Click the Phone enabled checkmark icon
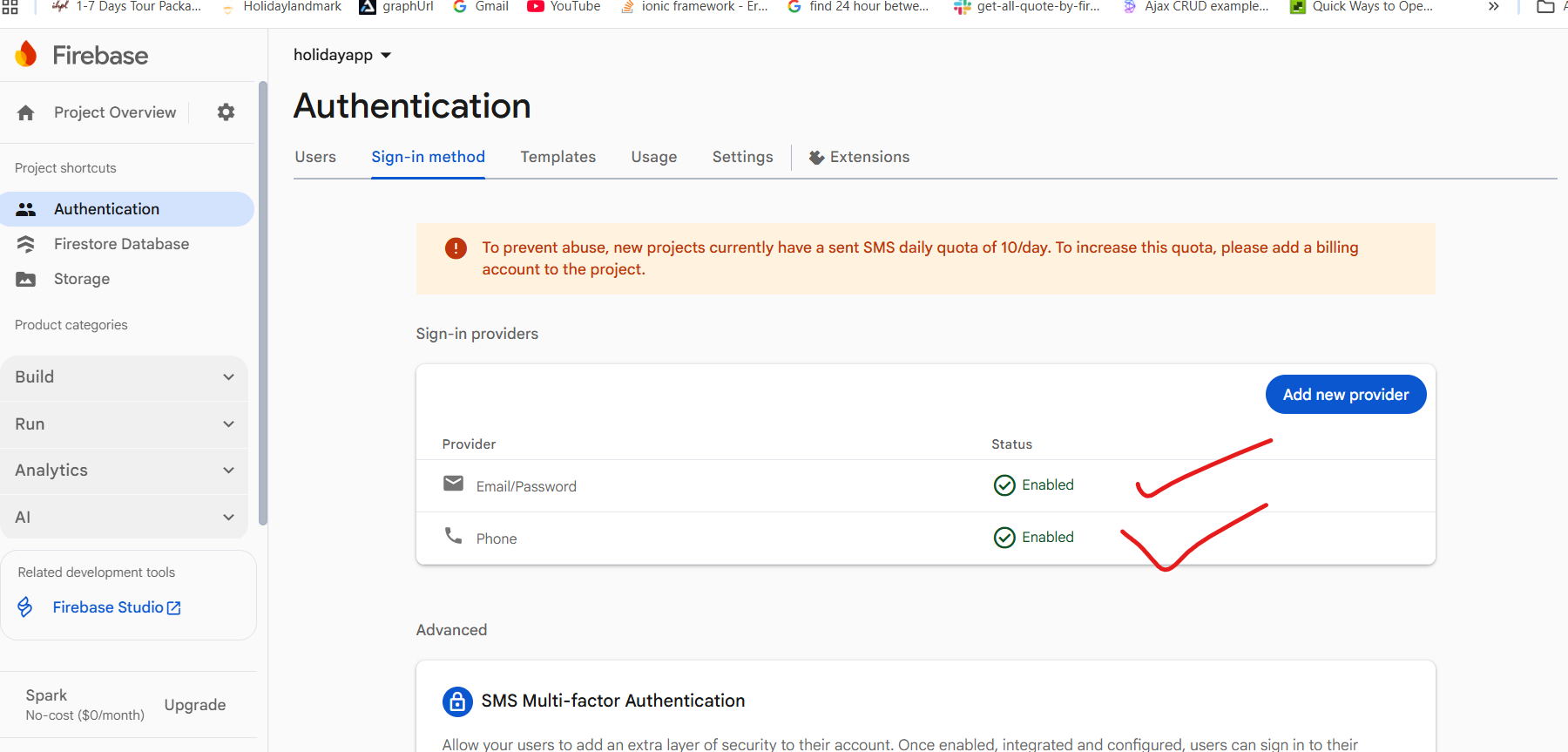1568x752 pixels. tap(1004, 538)
